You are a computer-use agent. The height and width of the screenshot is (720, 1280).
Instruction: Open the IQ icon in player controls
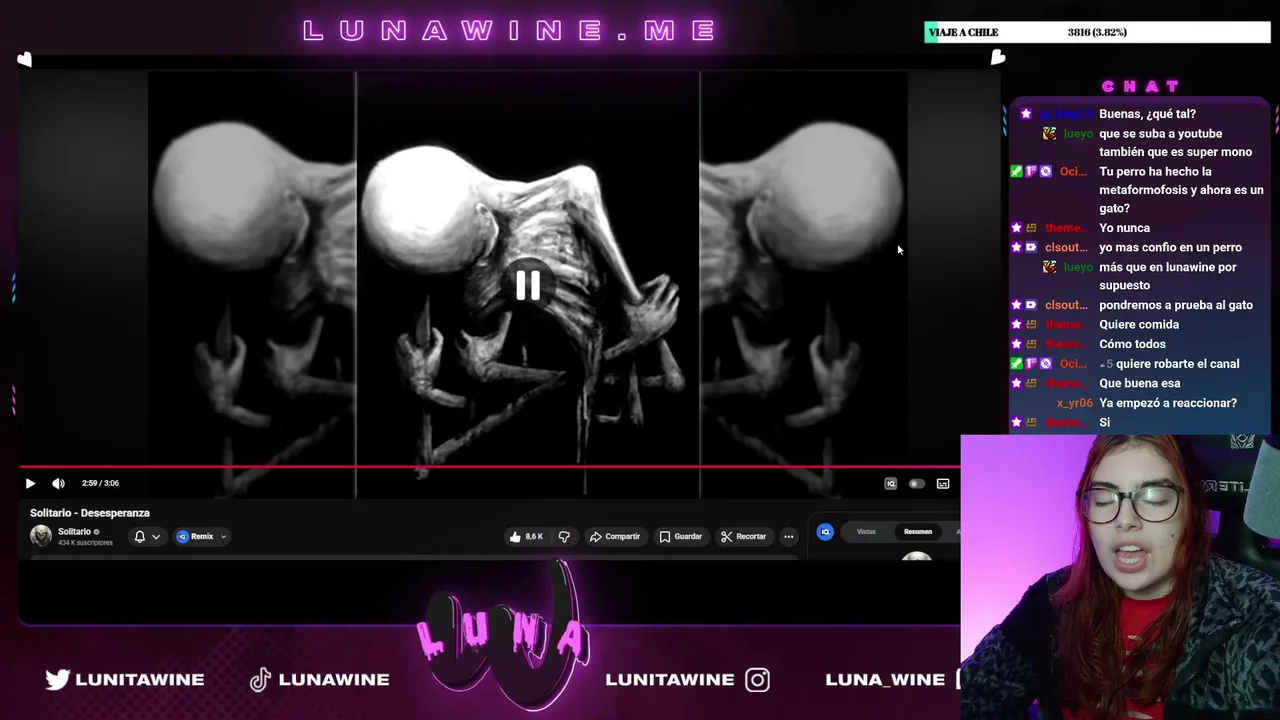tap(890, 484)
